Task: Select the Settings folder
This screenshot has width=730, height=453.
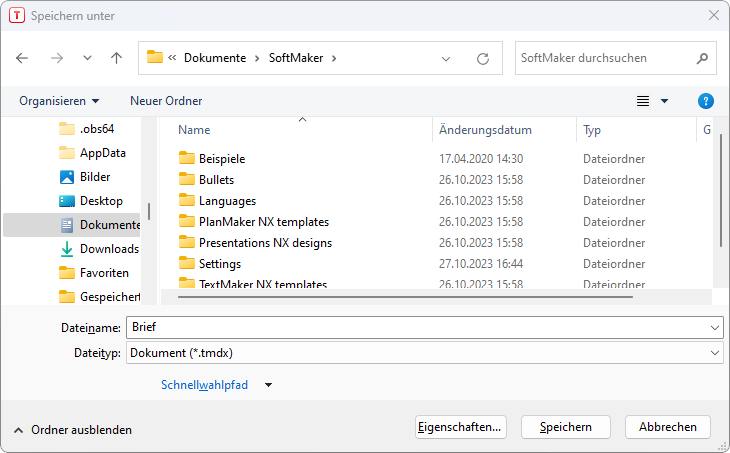Action: point(220,264)
